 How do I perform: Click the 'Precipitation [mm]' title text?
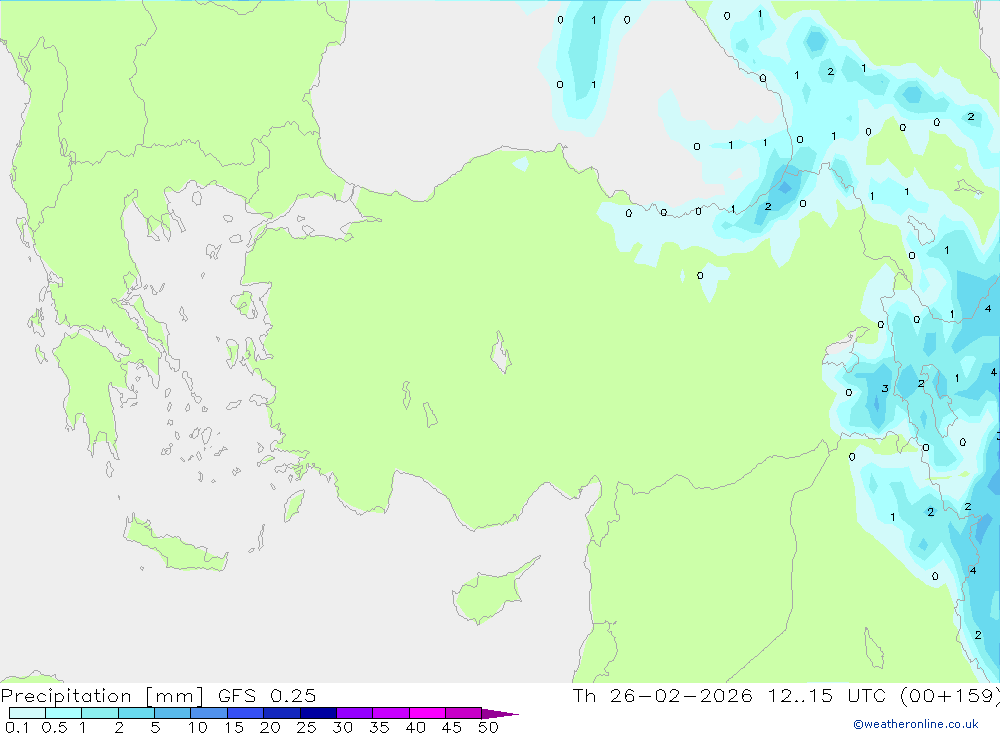103,696
